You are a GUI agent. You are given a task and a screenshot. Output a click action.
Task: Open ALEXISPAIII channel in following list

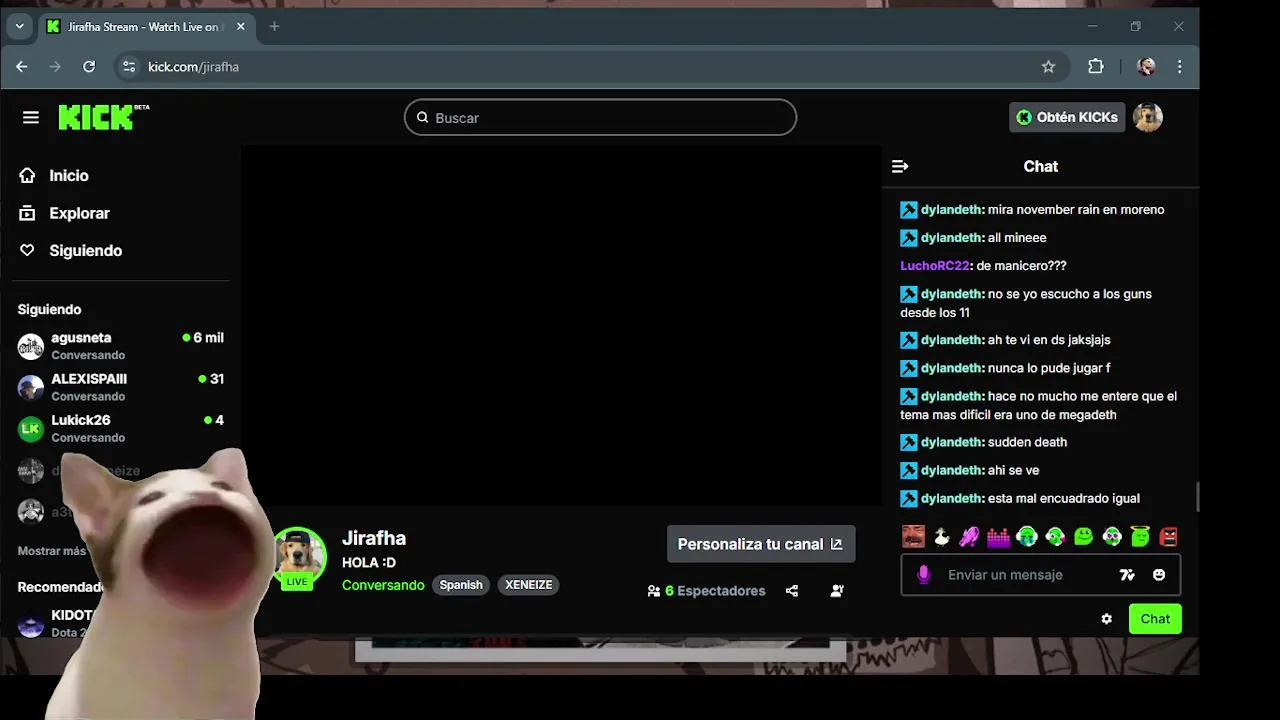pyautogui.click(x=120, y=387)
